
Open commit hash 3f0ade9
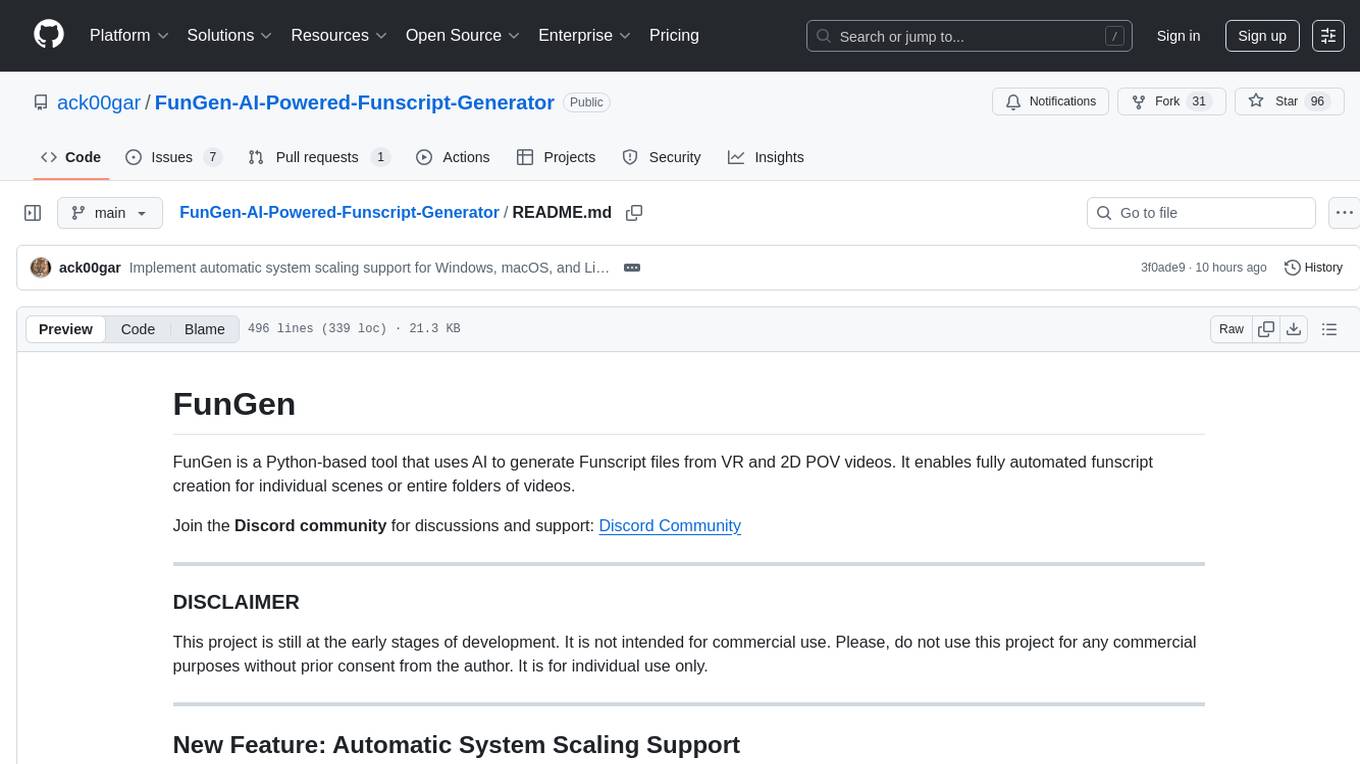point(1163,268)
